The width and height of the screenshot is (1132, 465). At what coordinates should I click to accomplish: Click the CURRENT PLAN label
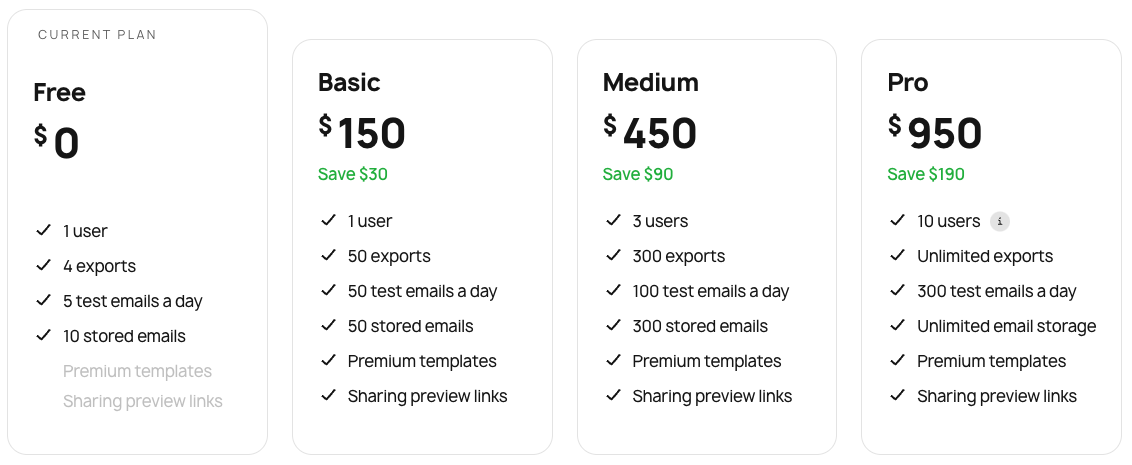point(97,35)
